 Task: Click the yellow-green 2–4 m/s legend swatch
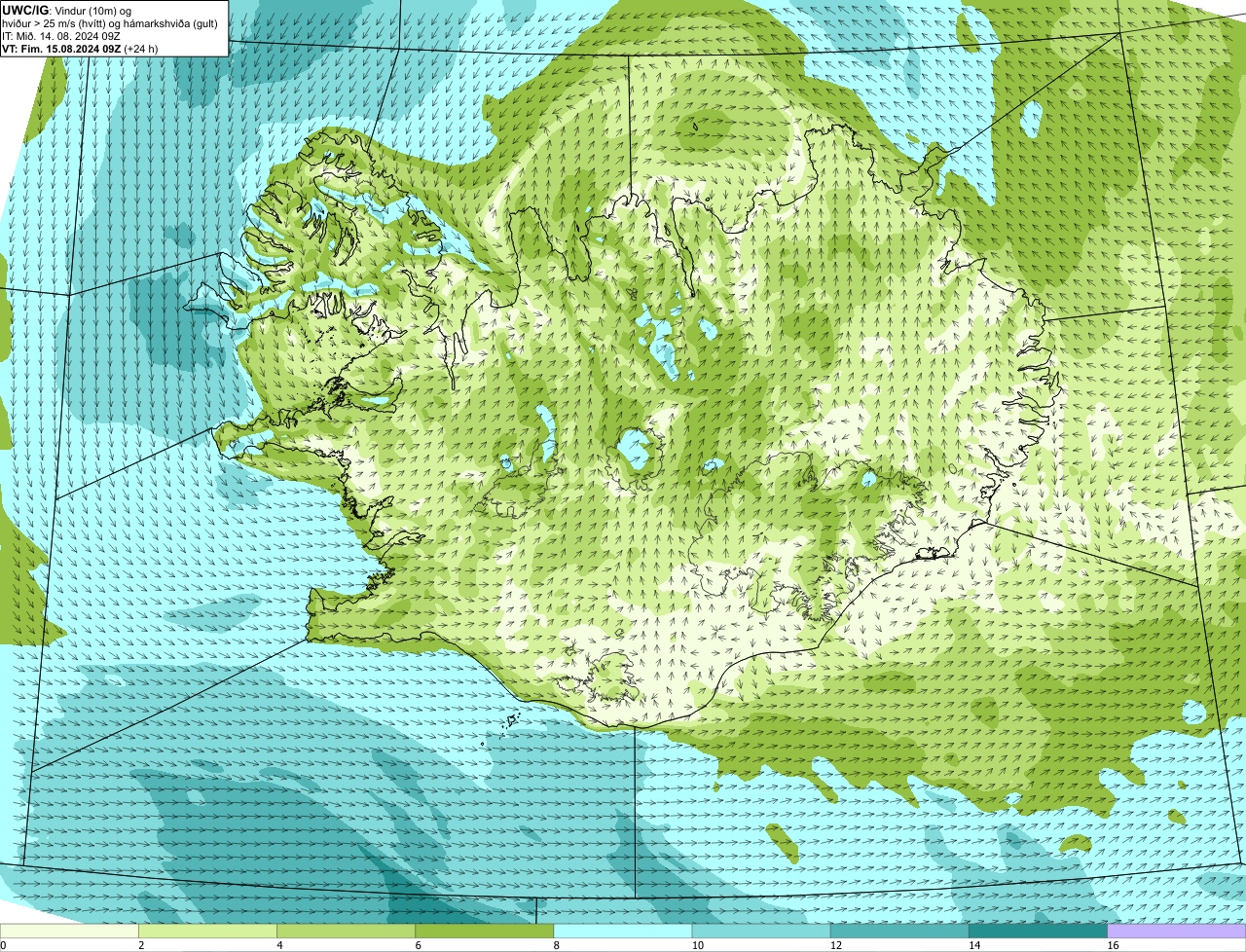(x=207, y=932)
